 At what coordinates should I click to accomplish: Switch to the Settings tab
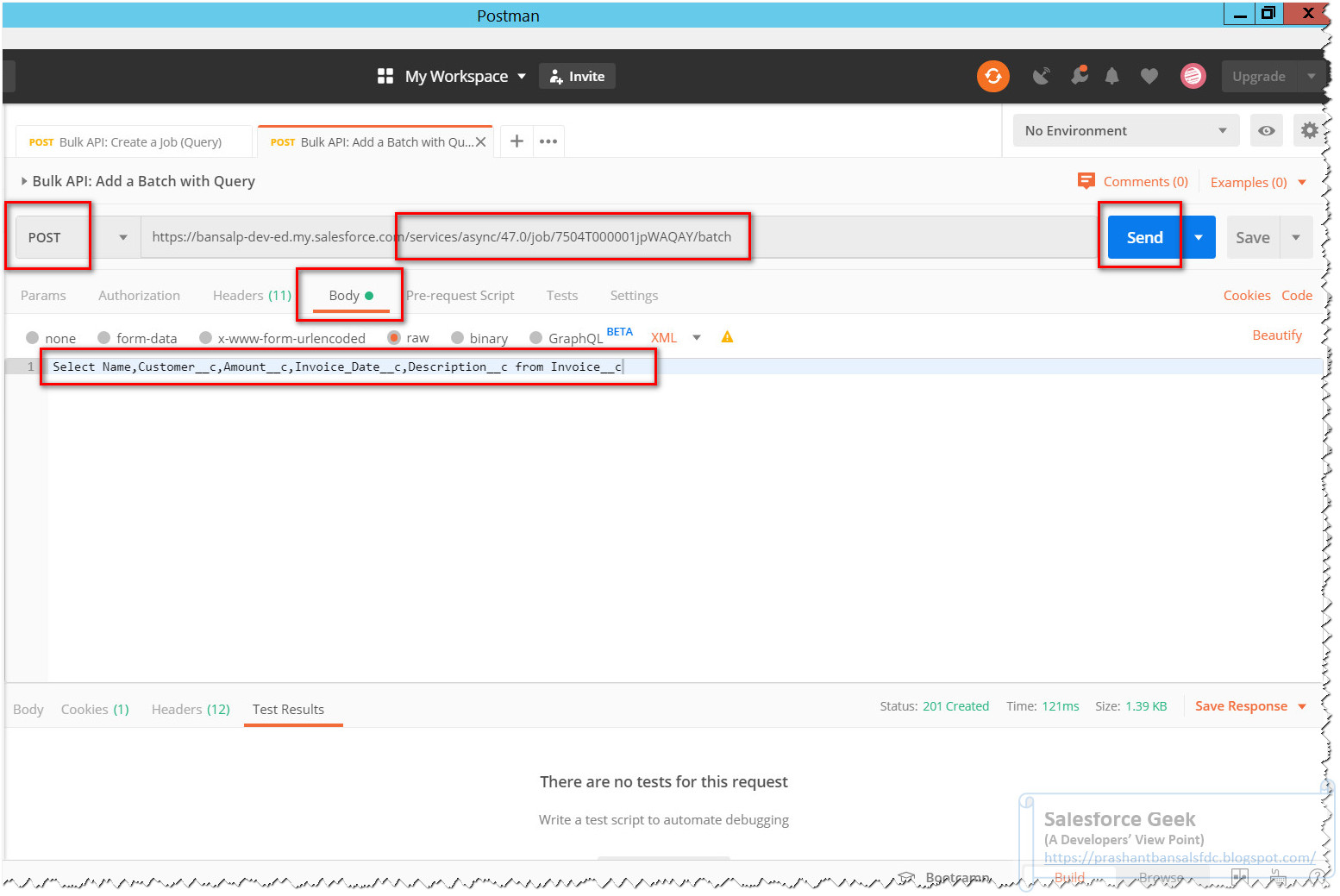click(634, 295)
